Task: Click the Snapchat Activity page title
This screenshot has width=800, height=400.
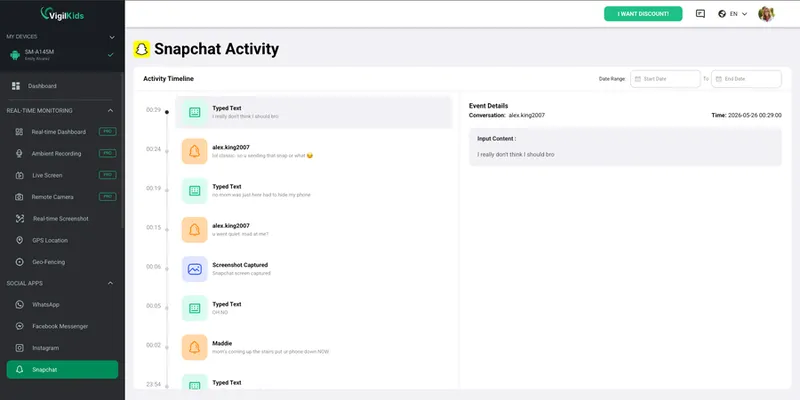Action: pyautogui.click(x=216, y=49)
